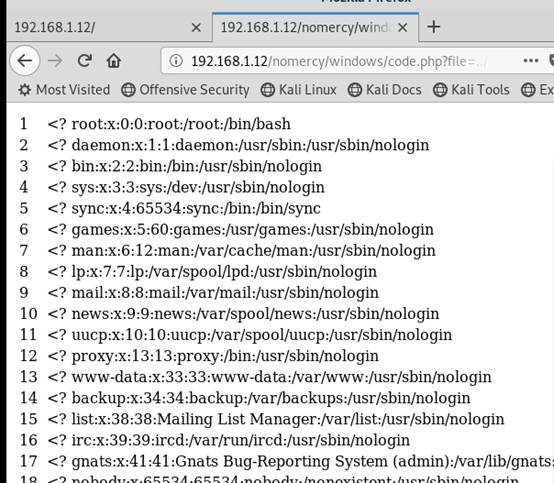
Task: Open a new browser tab
Action: (x=434, y=27)
